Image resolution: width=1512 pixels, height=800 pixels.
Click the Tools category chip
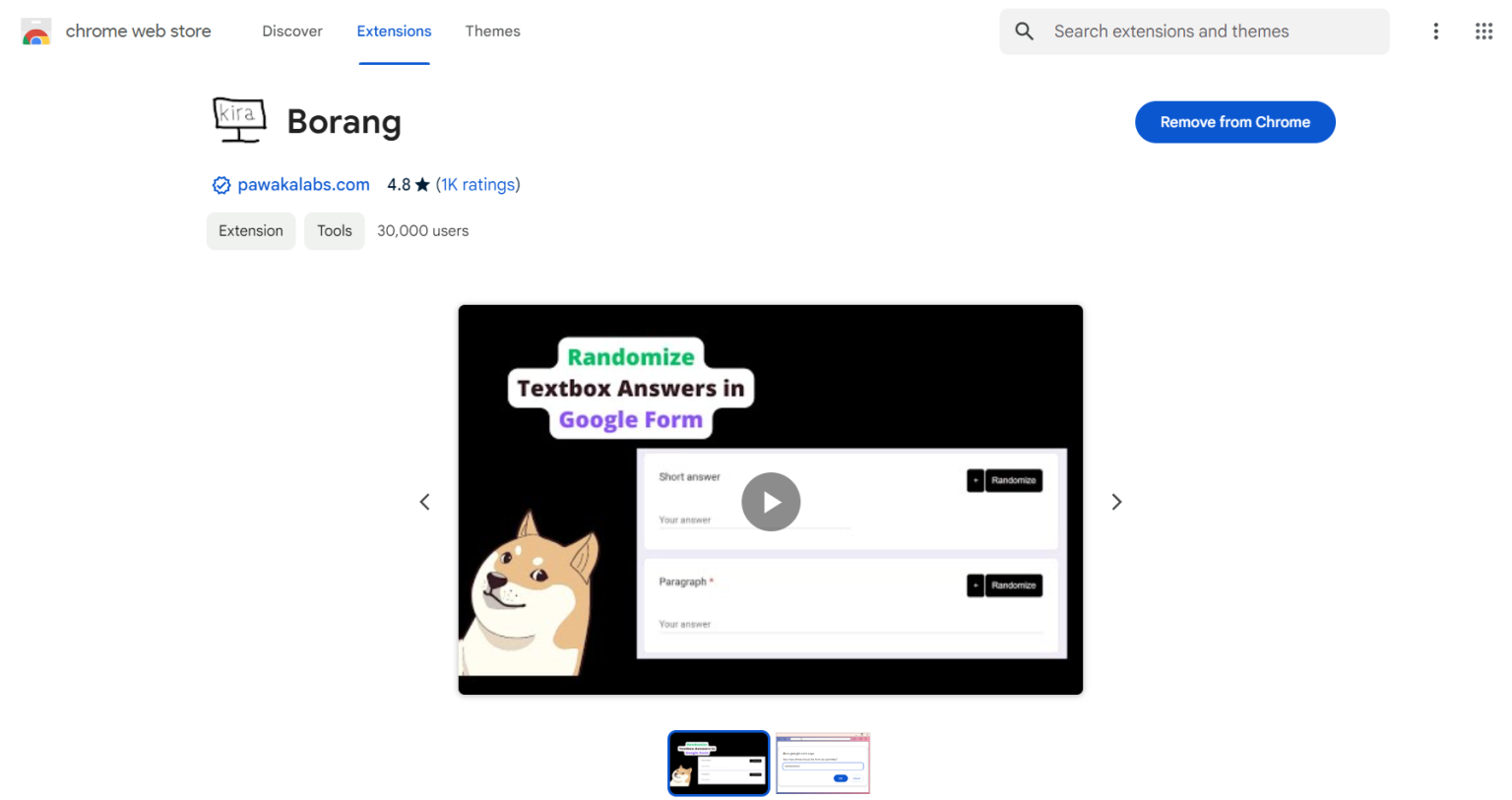point(334,231)
